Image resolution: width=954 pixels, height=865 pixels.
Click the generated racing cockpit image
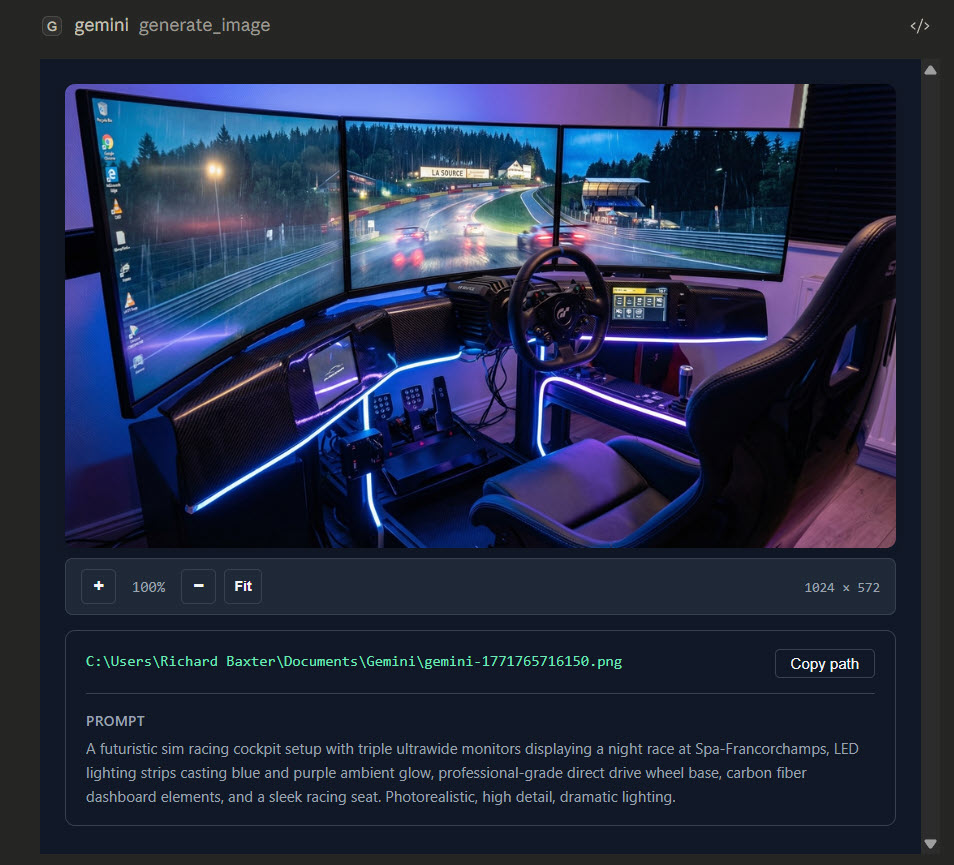point(480,315)
